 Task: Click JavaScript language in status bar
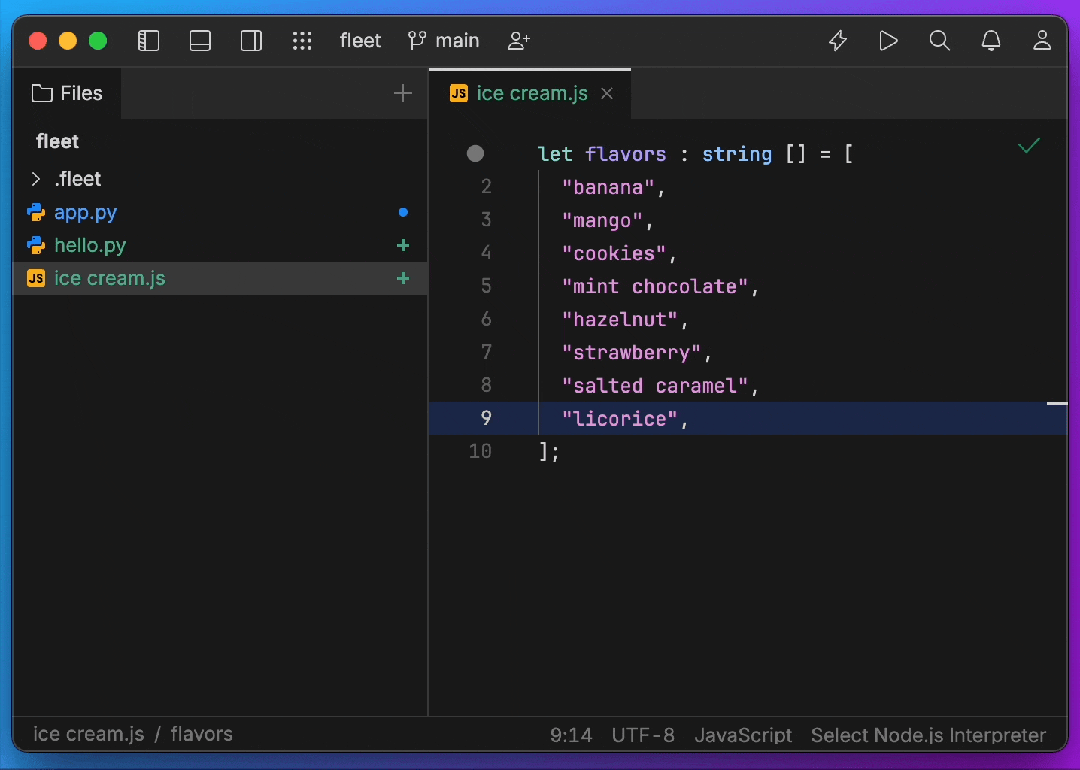coord(743,735)
